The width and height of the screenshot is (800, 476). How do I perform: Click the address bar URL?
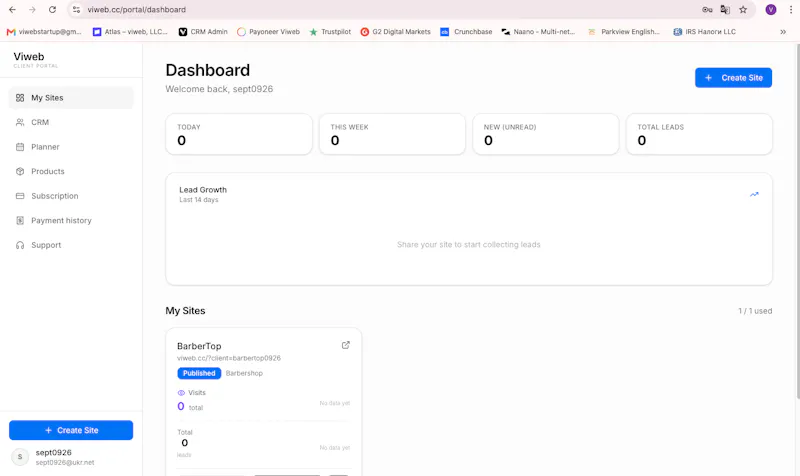point(137,10)
